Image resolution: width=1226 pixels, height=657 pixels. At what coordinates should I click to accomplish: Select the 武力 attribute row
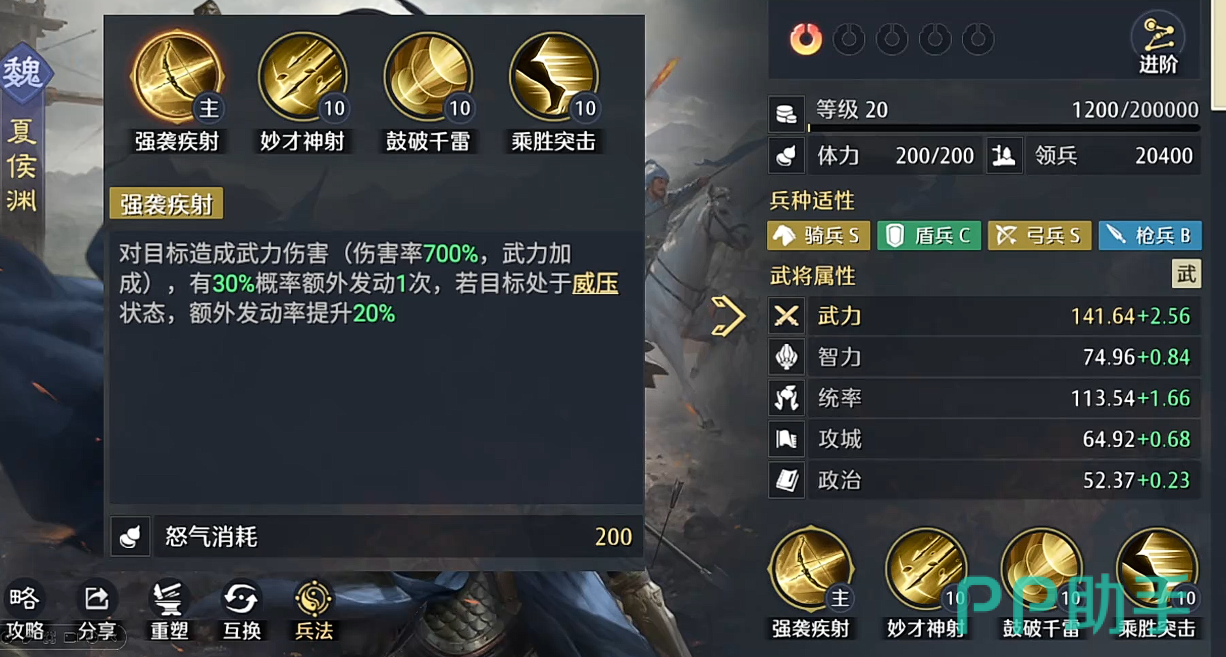(984, 316)
